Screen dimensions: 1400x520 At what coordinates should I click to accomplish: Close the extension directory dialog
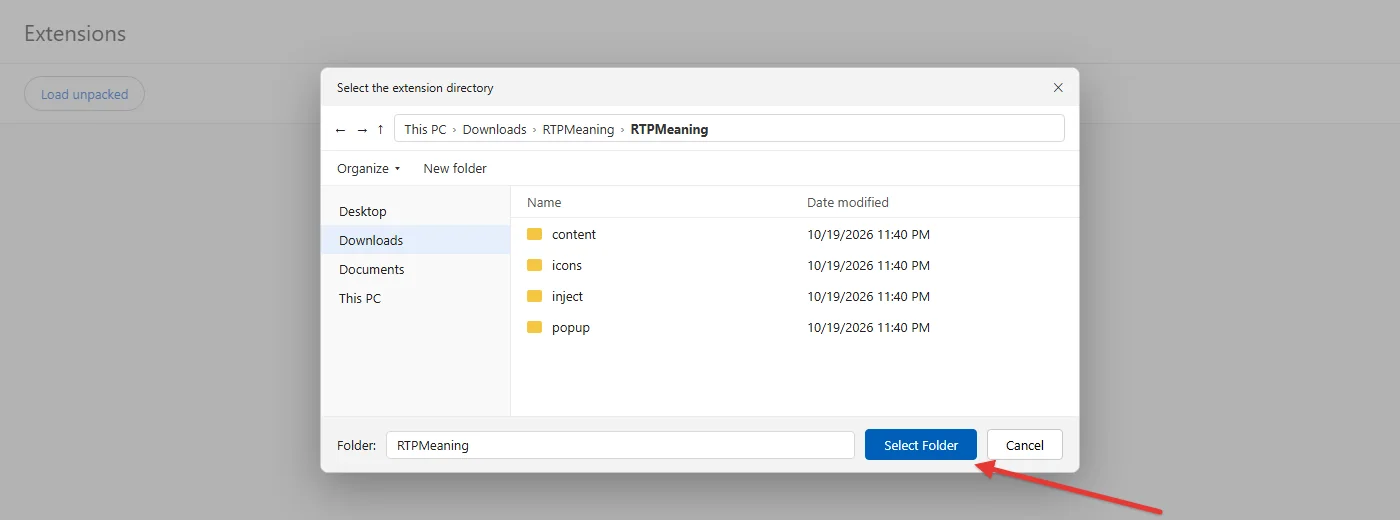pos(1058,88)
